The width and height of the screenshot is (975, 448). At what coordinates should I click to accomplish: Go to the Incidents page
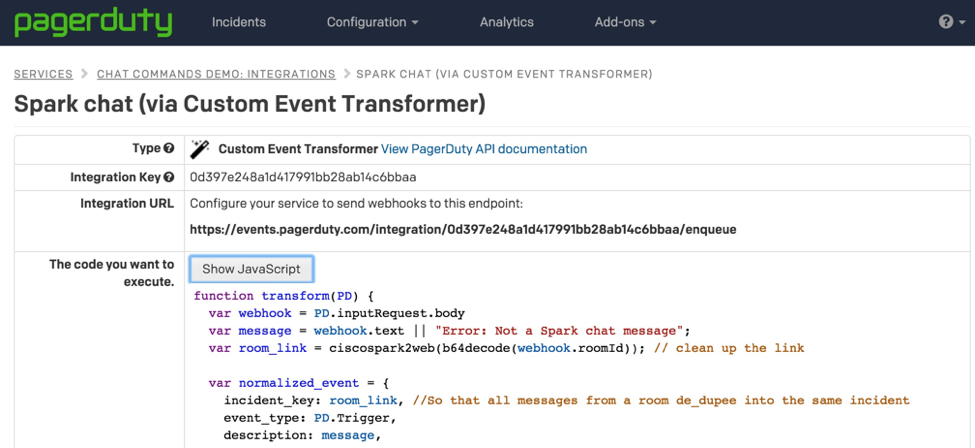pyautogui.click(x=239, y=22)
